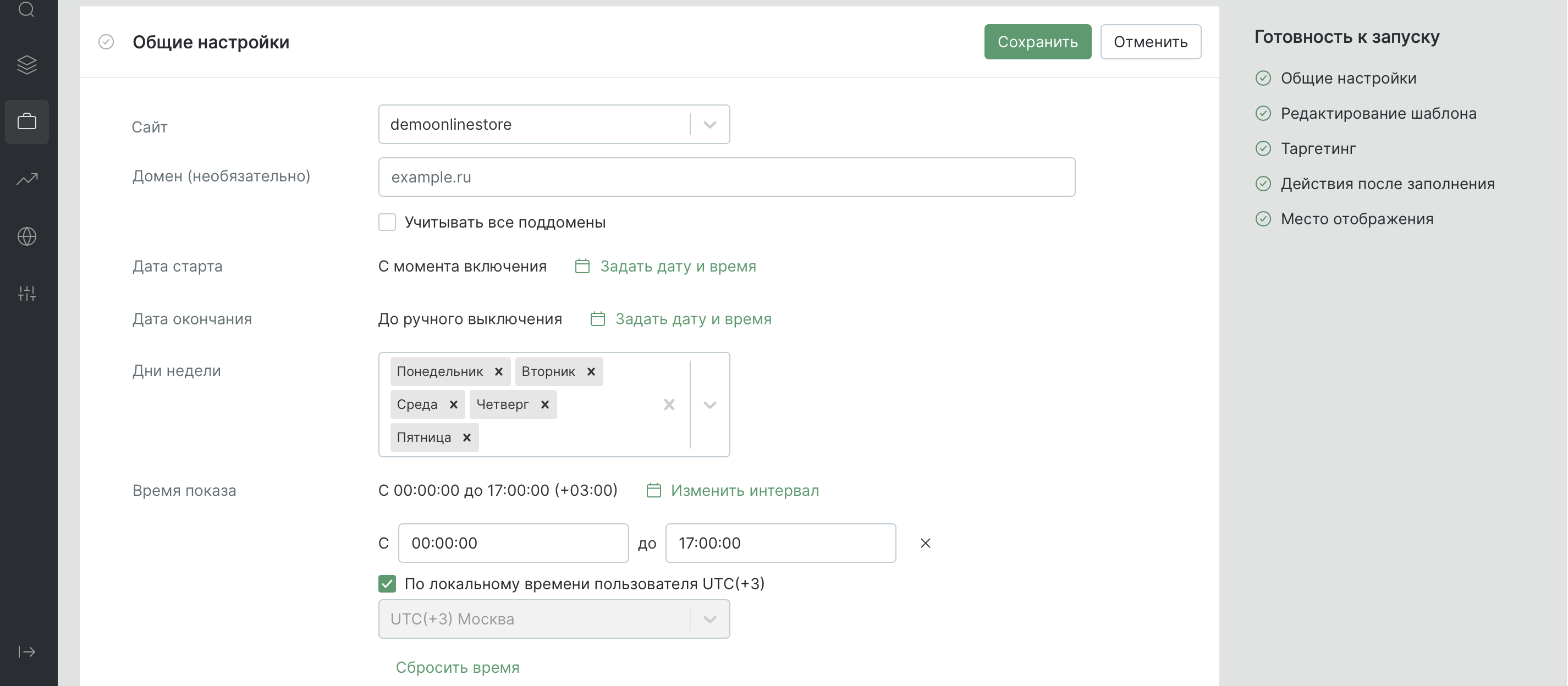Click Сохранить button

1037,42
